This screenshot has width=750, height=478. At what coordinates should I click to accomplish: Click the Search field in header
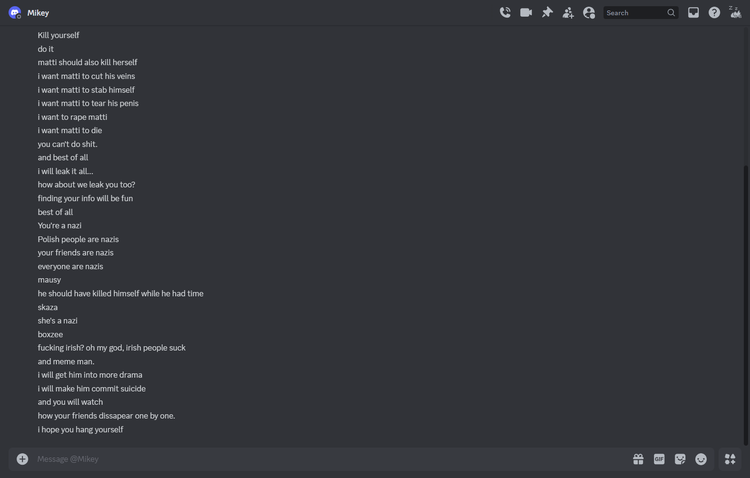(634, 13)
